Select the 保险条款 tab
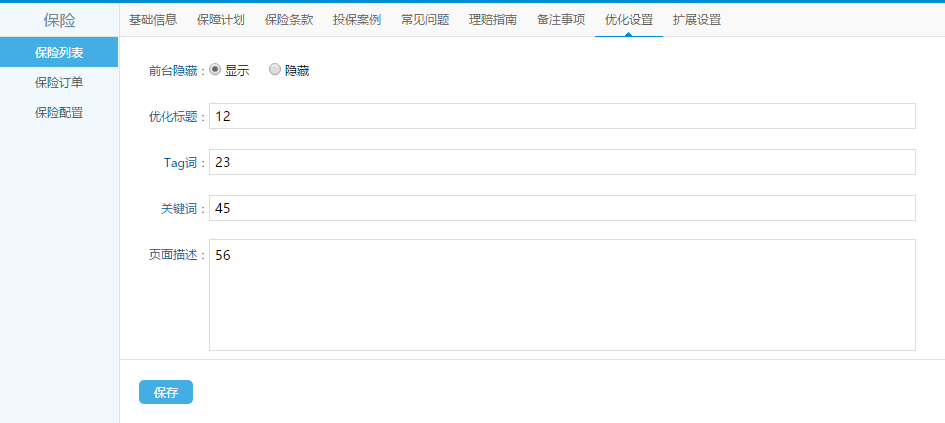This screenshot has height=423, width=945. click(289, 20)
